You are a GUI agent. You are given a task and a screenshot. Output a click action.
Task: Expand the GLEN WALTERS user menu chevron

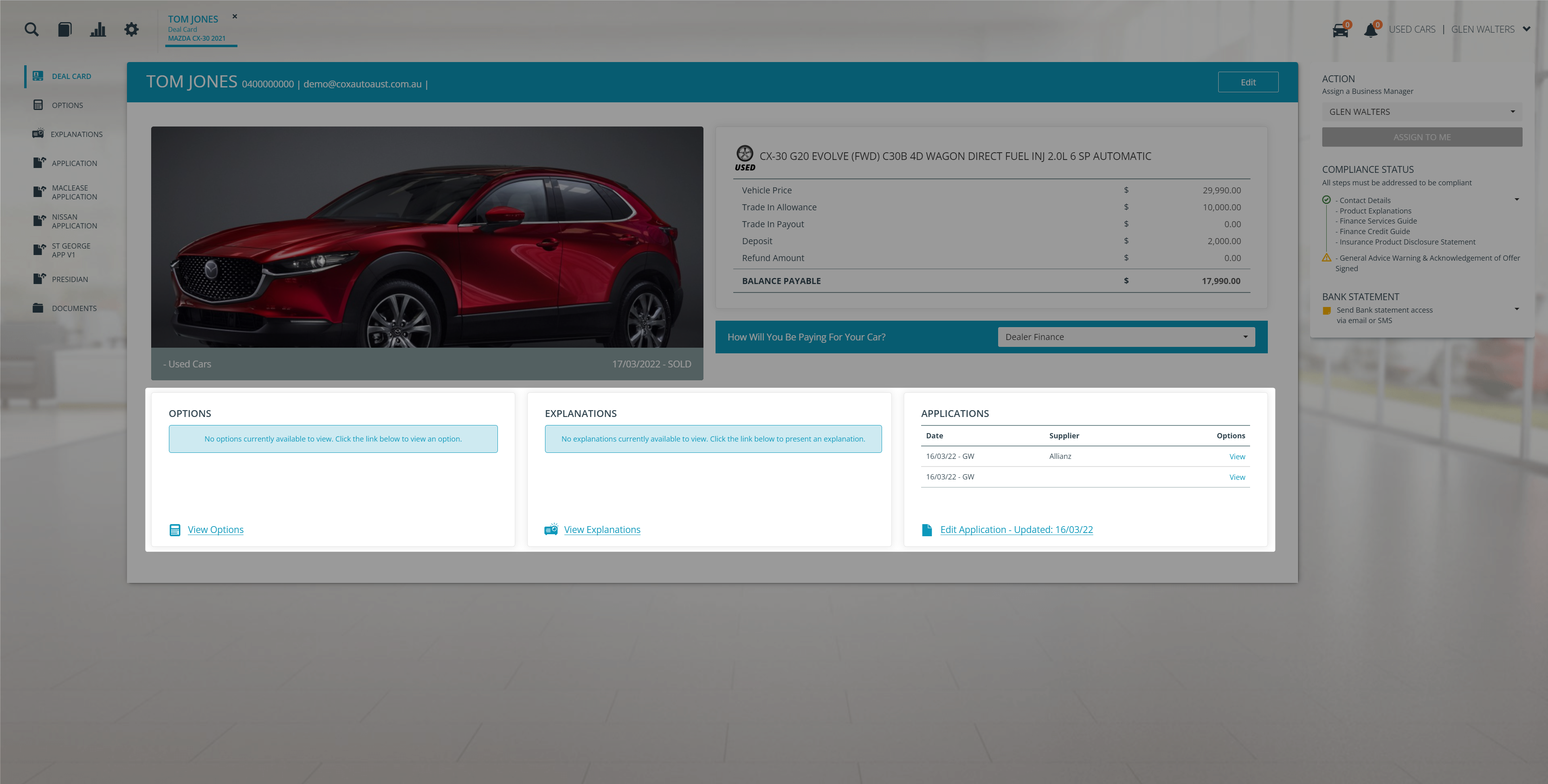[x=1526, y=29]
